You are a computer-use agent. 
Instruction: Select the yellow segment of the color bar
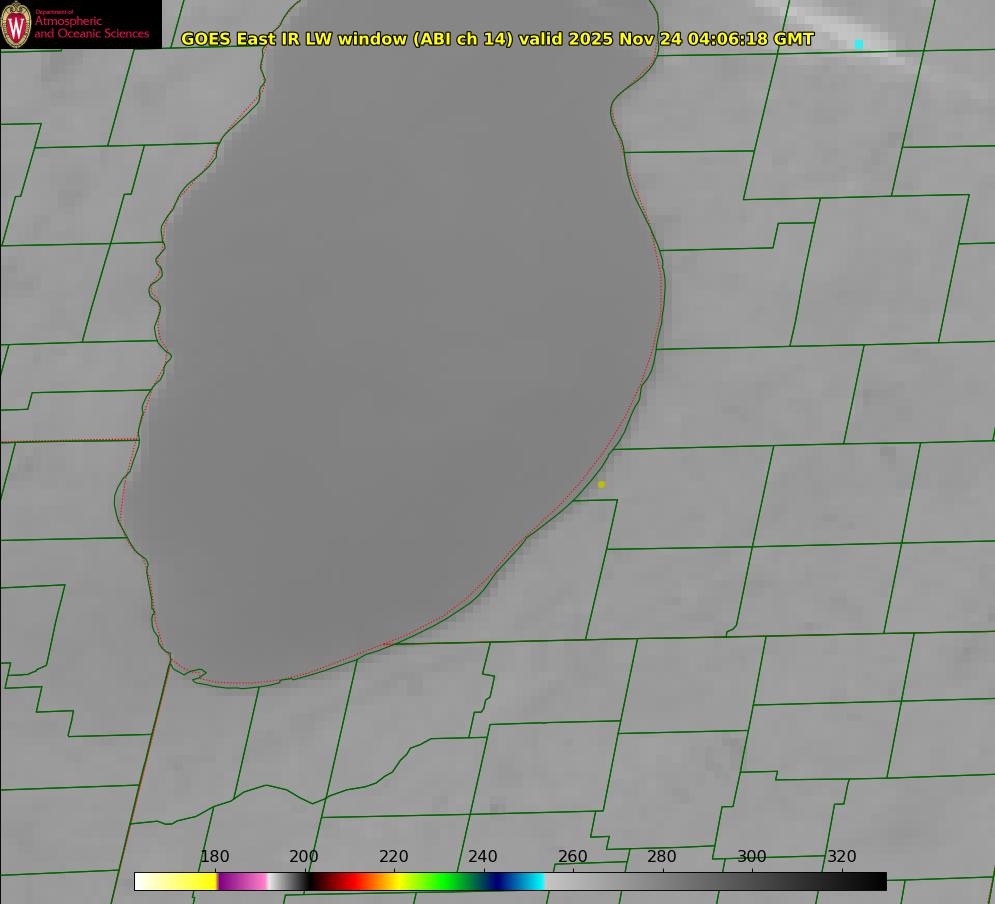pos(195,881)
